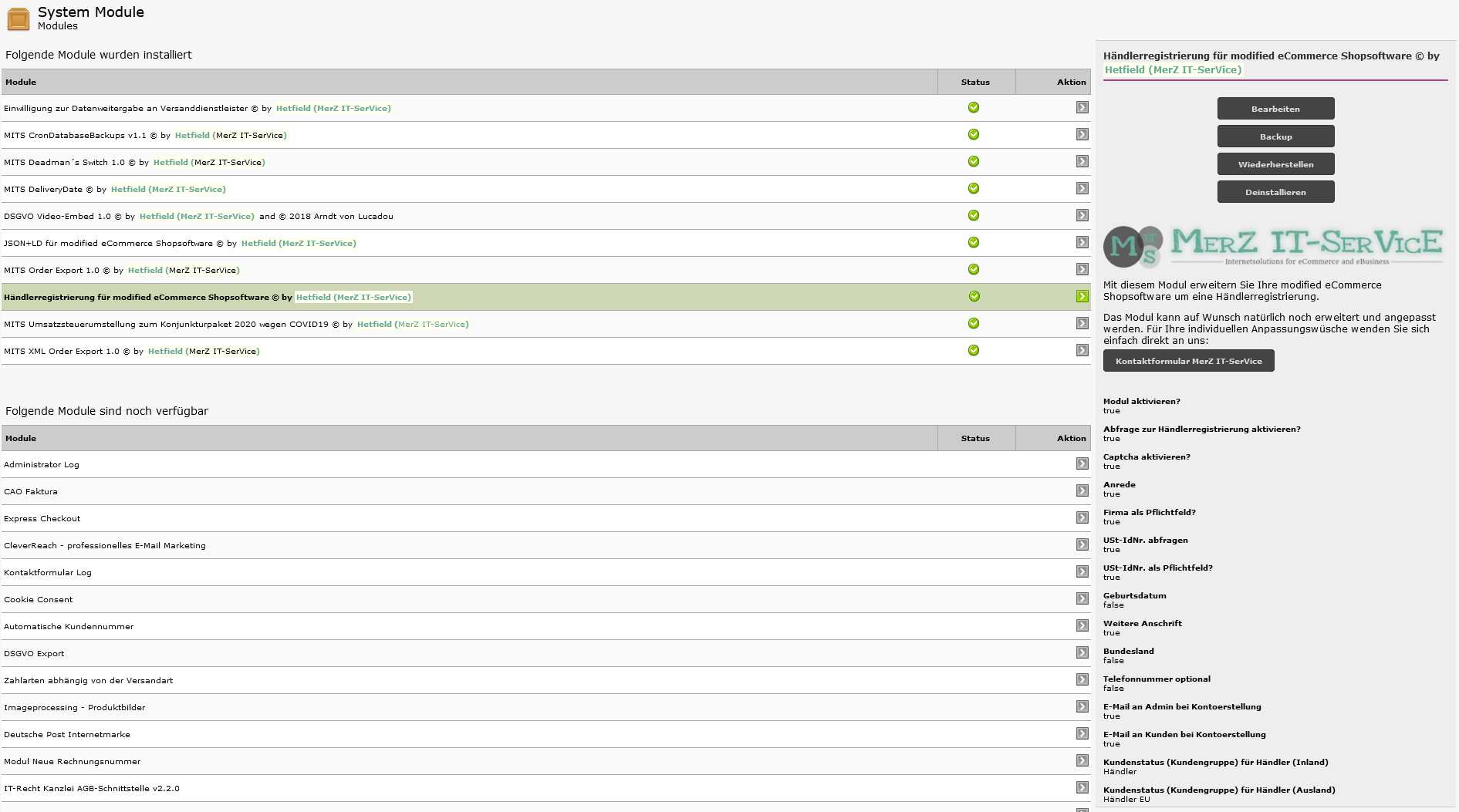Select the Express Checkout module name
This screenshot has height=812, width=1459.
pyautogui.click(x=42, y=518)
